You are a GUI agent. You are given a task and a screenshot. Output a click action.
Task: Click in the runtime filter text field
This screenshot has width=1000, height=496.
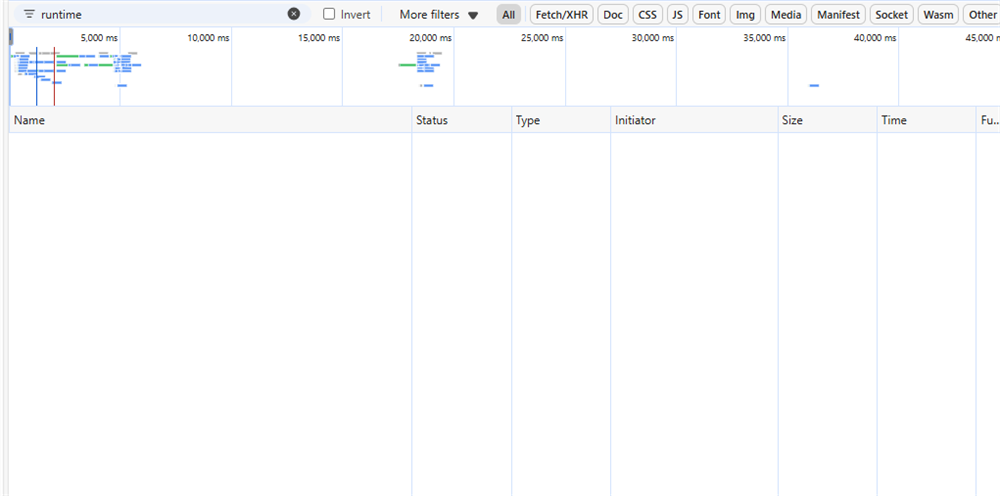click(x=160, y=15)
